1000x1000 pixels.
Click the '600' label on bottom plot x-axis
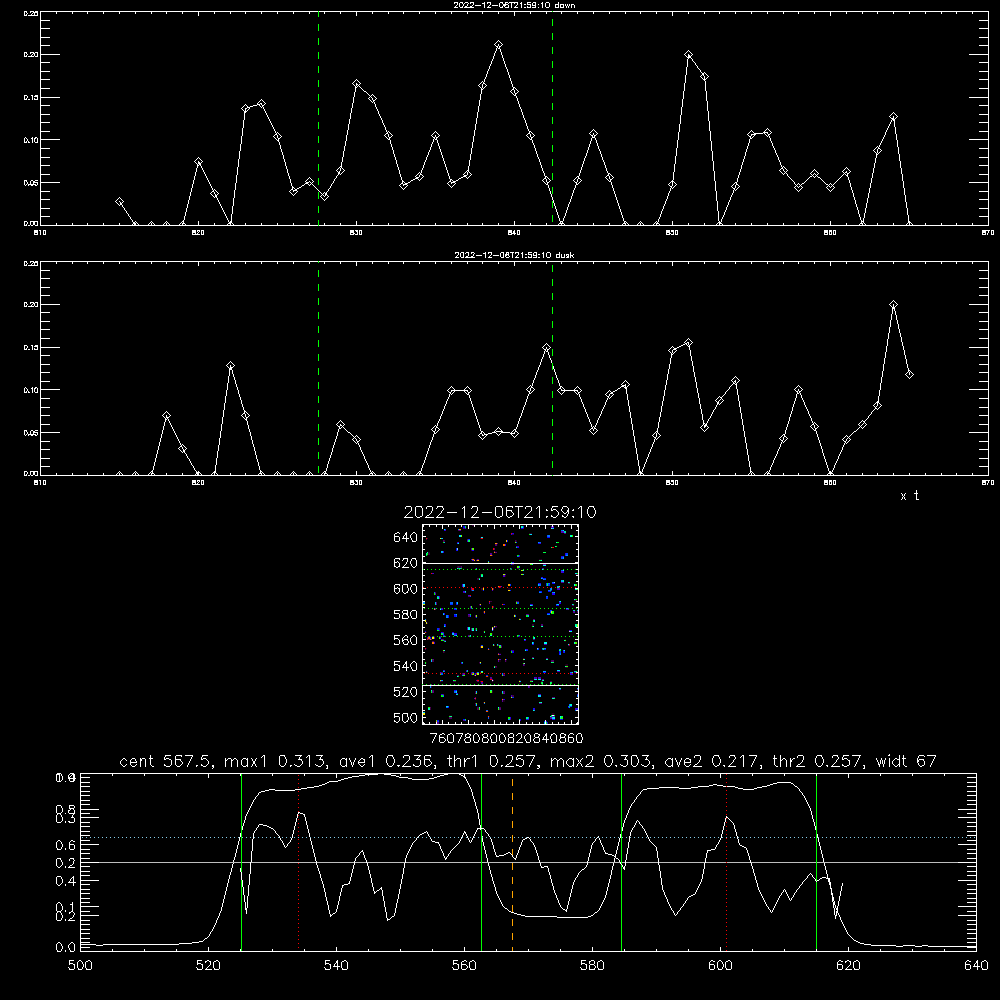tap(721, 966)
